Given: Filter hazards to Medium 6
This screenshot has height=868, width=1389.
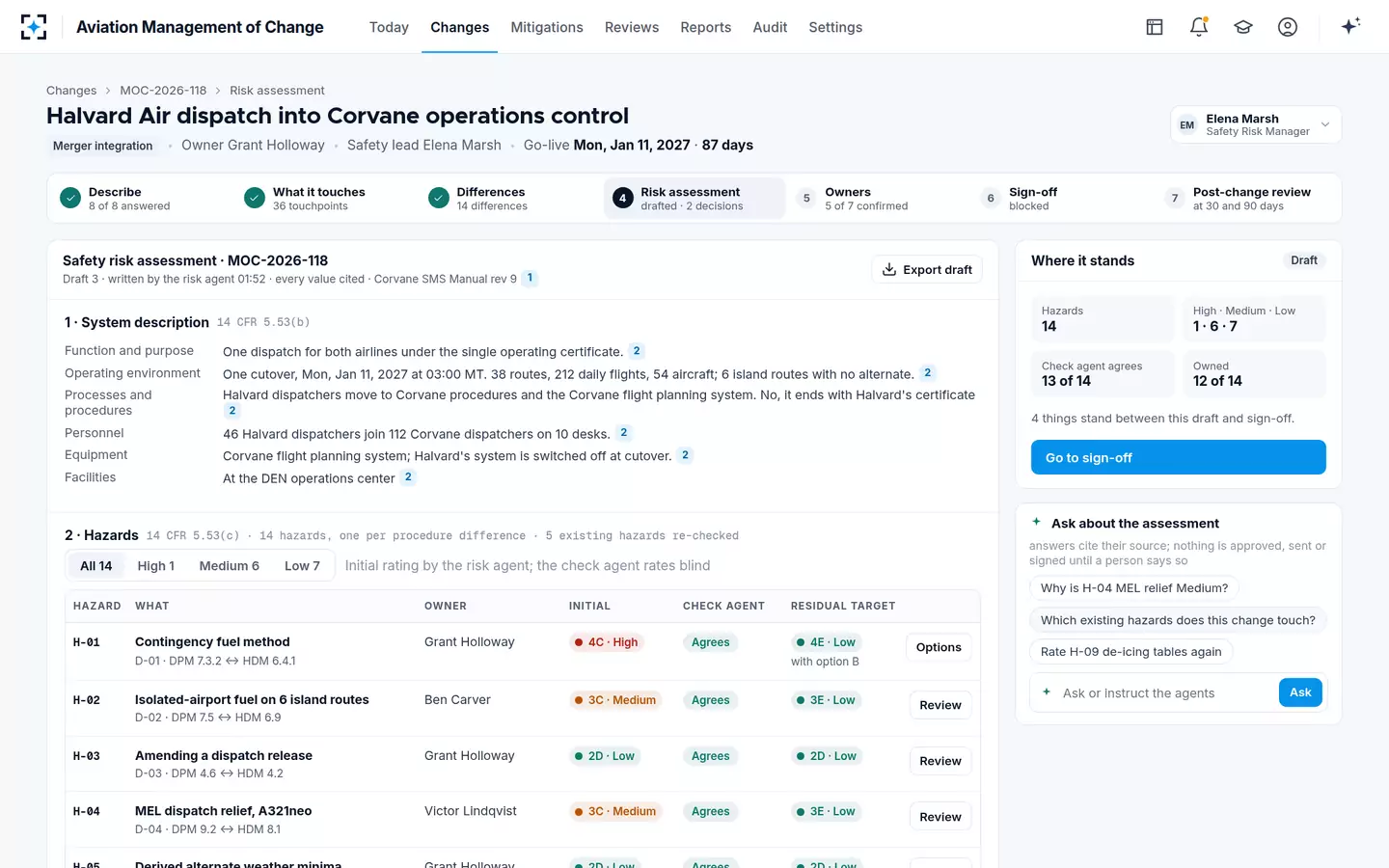Looking at the screenshot, I should (x=230, y=566).
